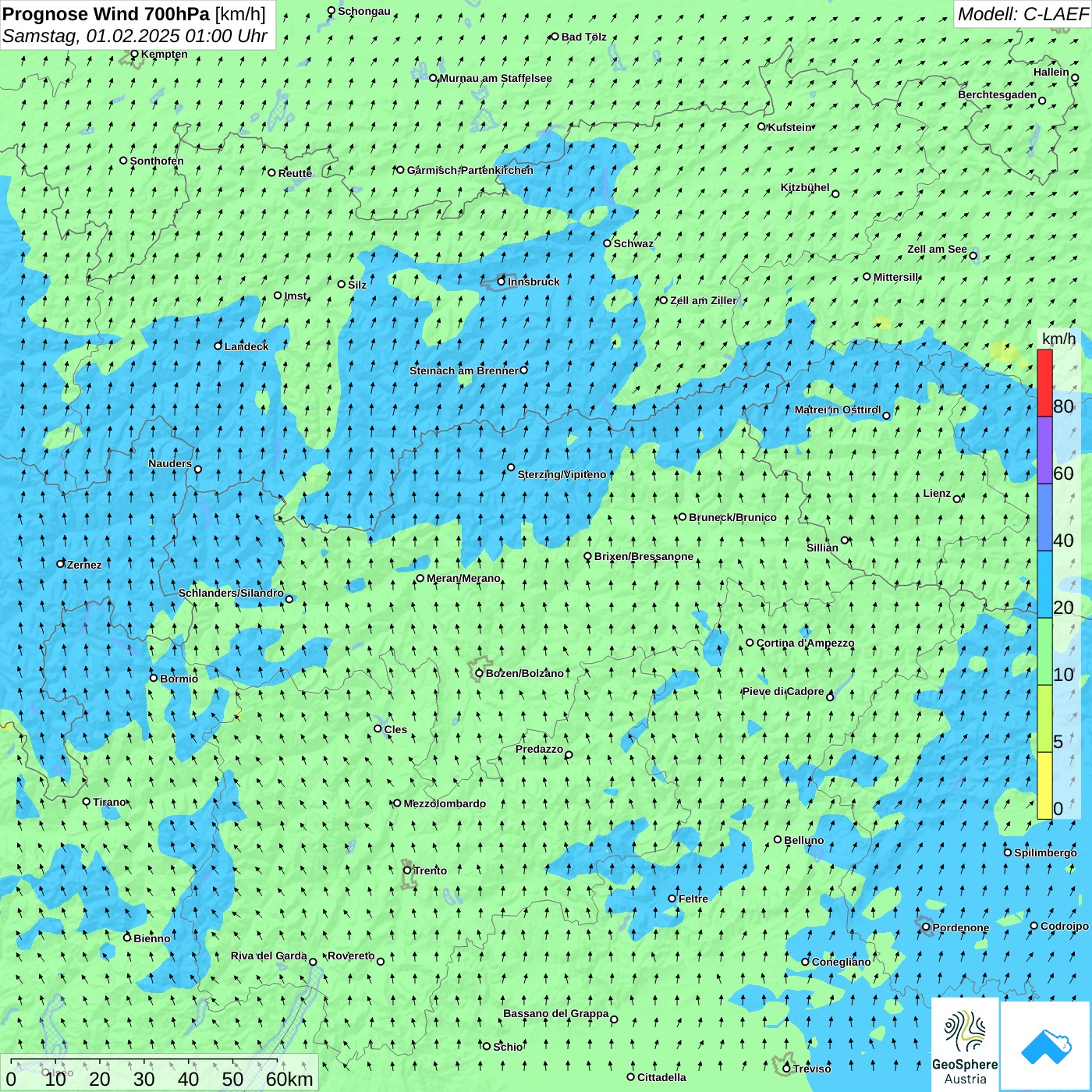Click the 'Cortina d'Ampezzo' label
Viewport: 1092px width, 1092px height.
coord(806,643)
